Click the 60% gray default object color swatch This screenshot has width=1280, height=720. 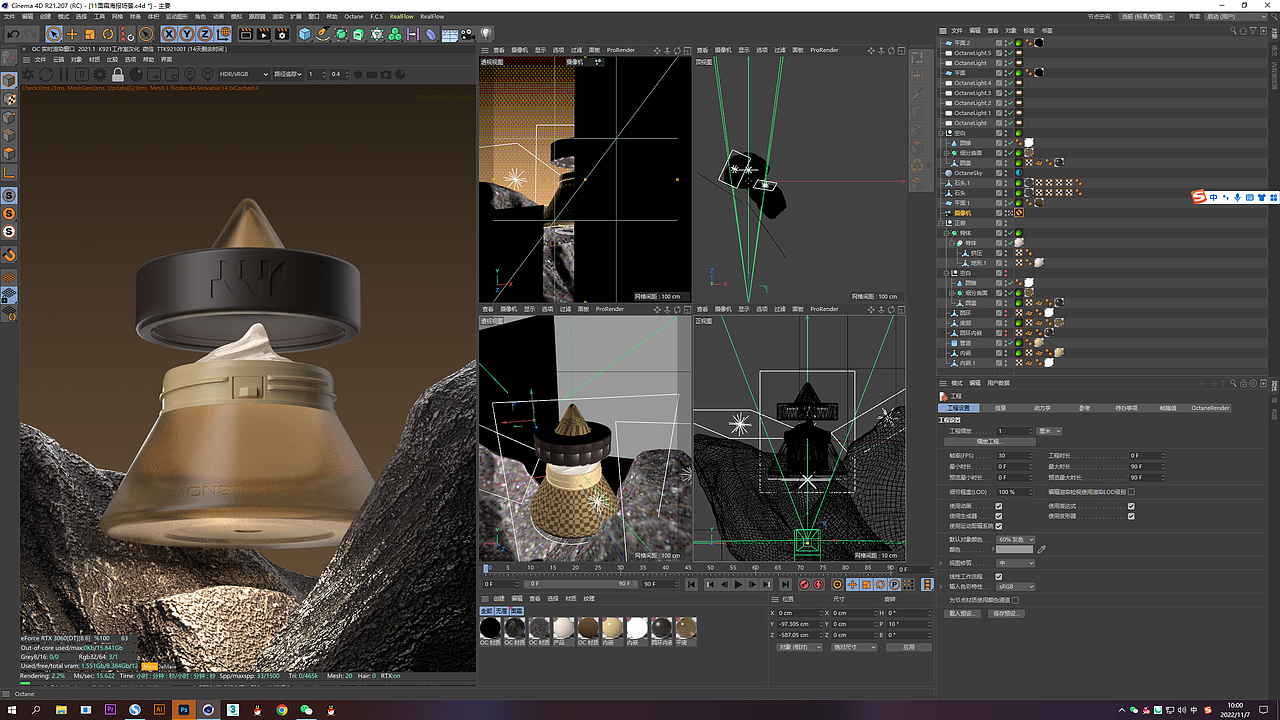(1015, 539)
